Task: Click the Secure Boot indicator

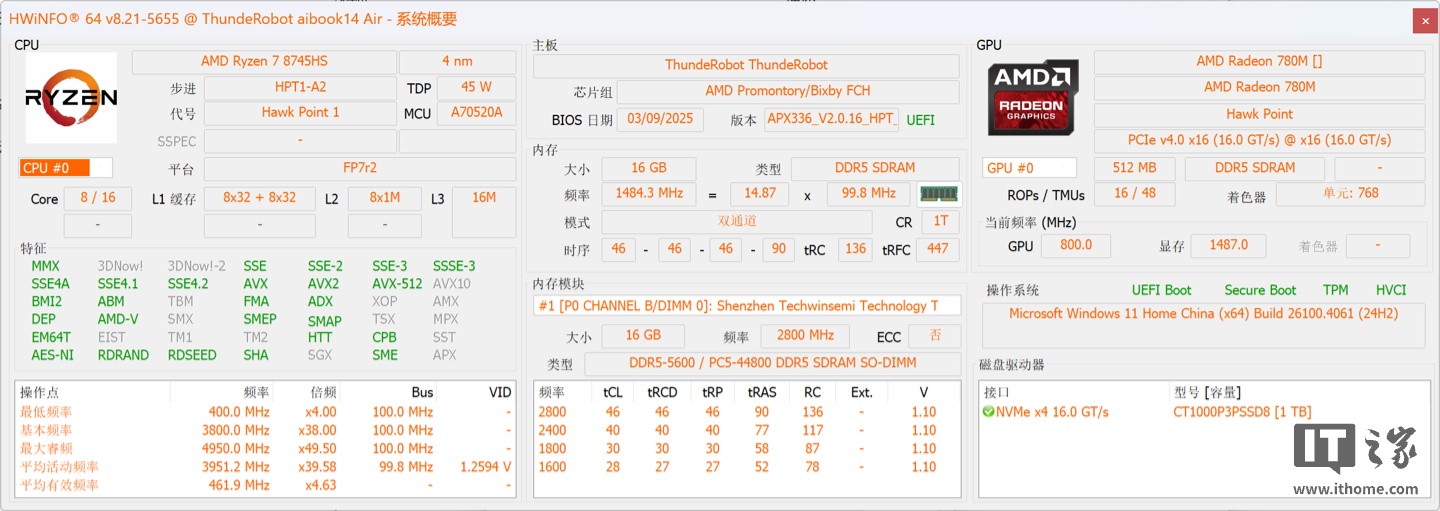Action: tap(1259, 290)
